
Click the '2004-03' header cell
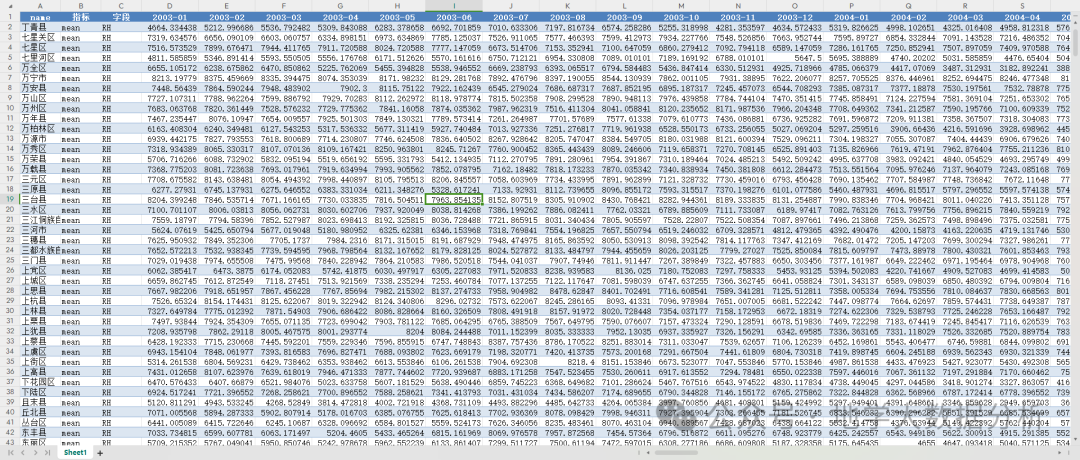966,16
